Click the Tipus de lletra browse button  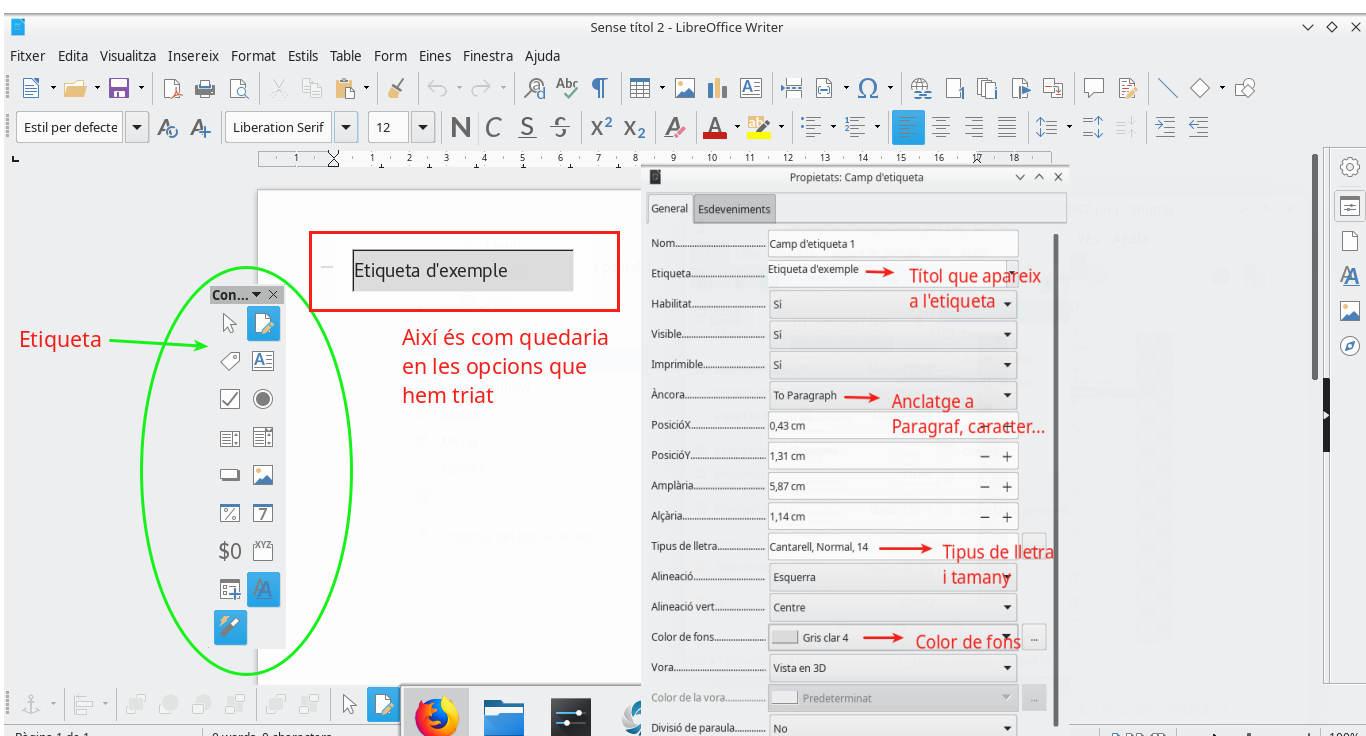click(1034, 546)
